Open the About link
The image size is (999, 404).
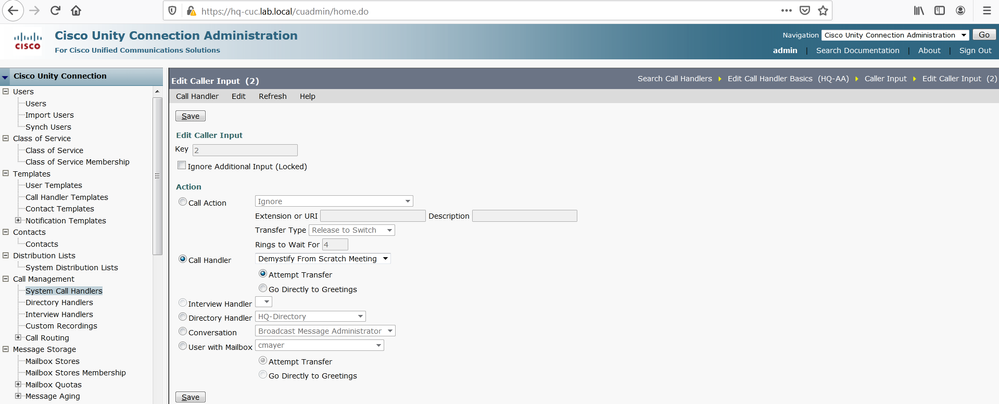coord(929,50)
